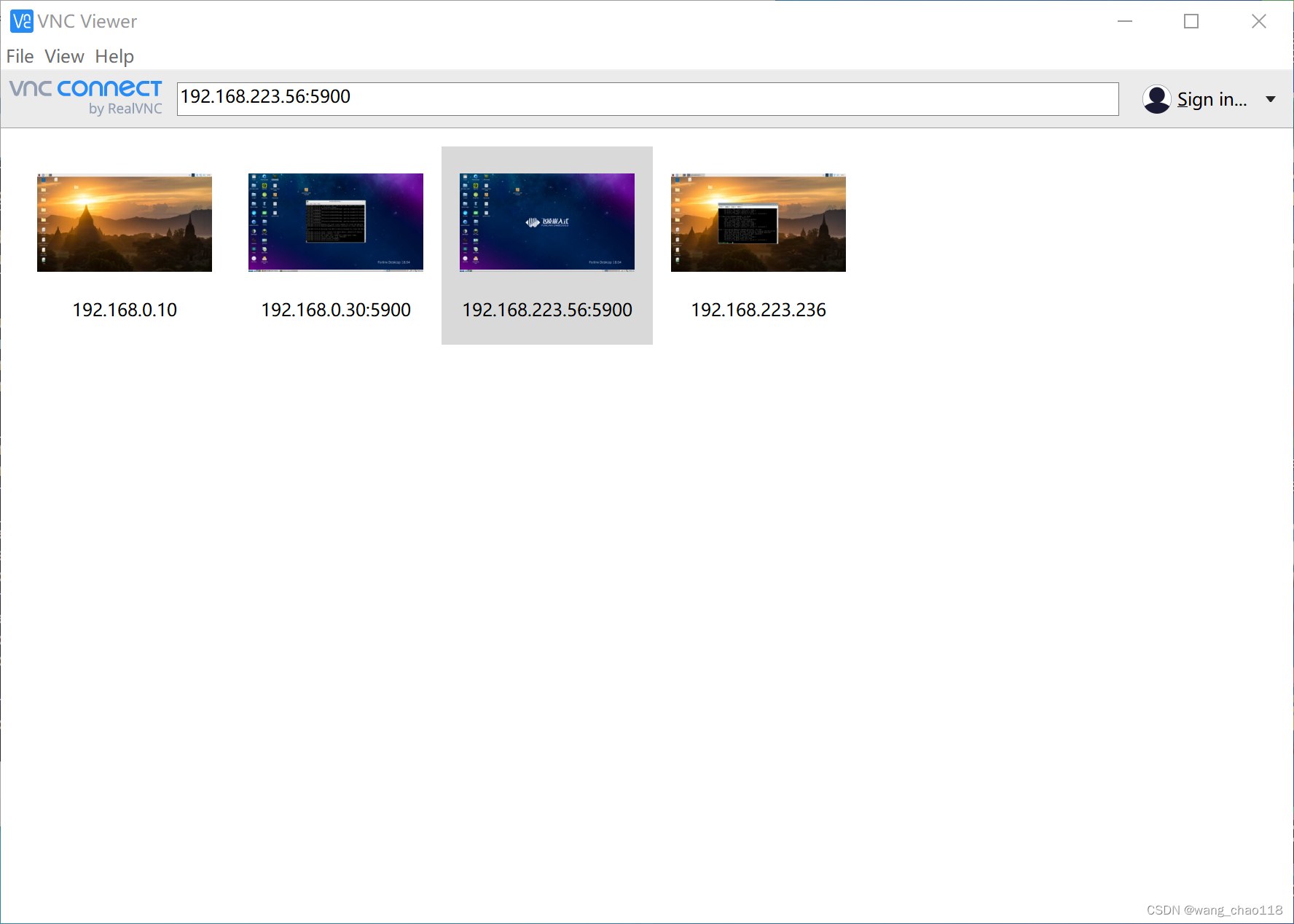
Task: Click the VNC Viewer logo icon in titlebar
Action: (22, 20)
